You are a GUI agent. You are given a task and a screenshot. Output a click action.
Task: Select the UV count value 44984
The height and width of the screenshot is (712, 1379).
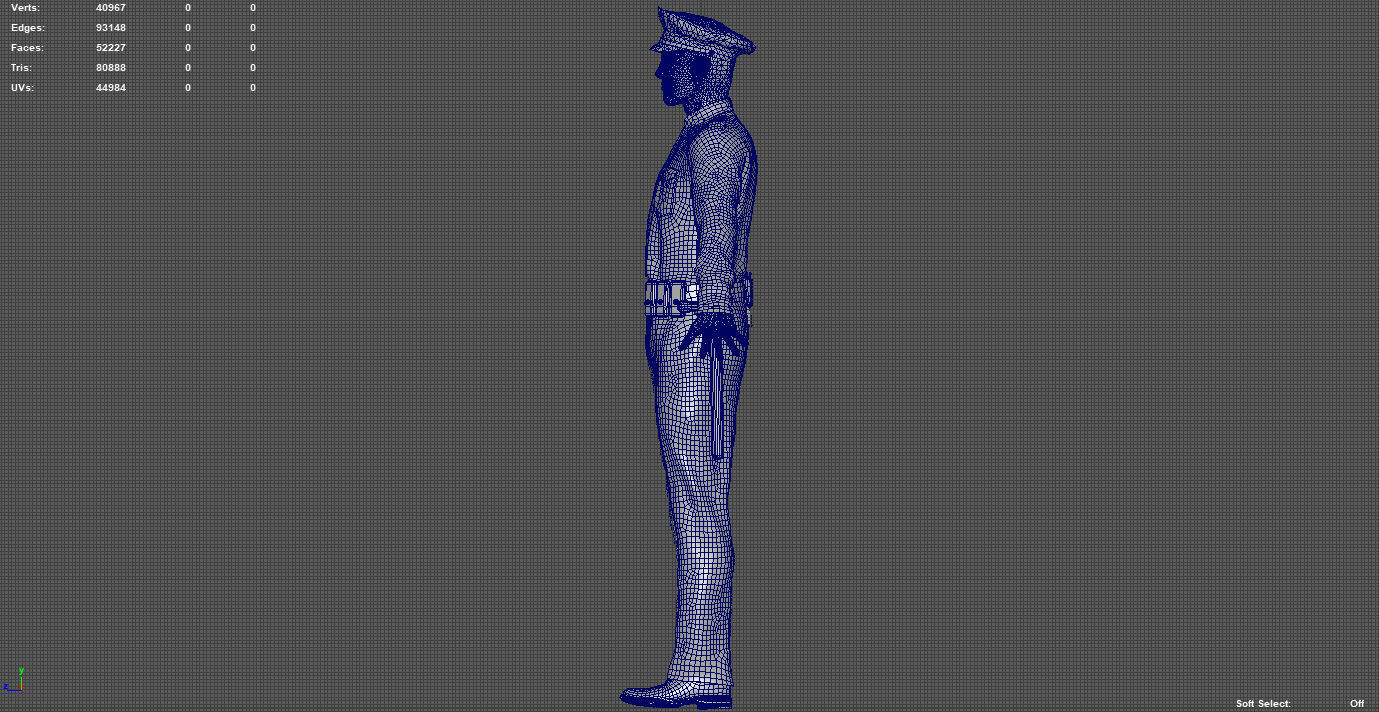click(x=111, y=88)
